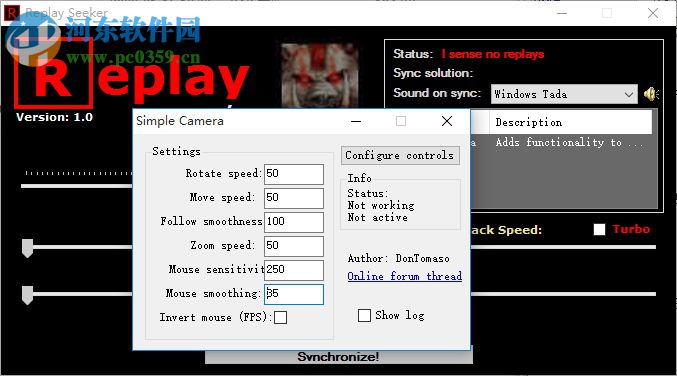
Task: Click the 'Author: DonTomaso' text
Action: (x=399, y=258)
